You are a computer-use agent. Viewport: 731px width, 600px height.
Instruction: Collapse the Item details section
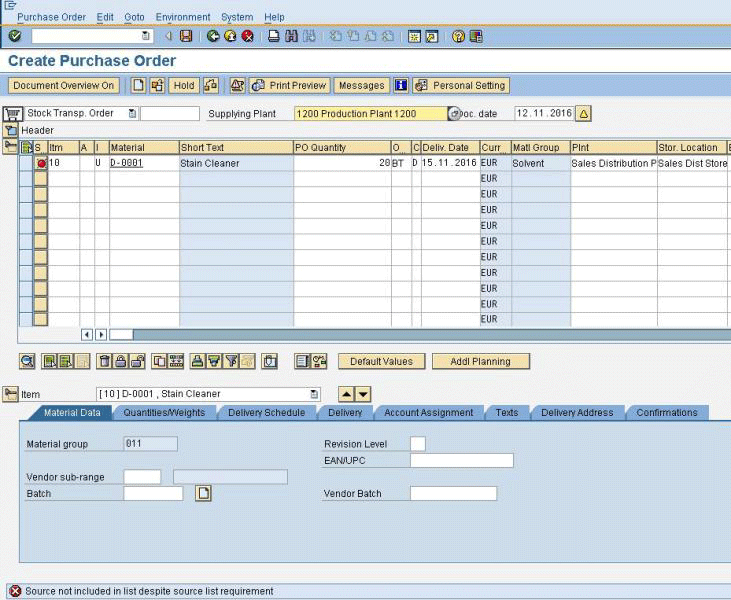coord(11,394)
